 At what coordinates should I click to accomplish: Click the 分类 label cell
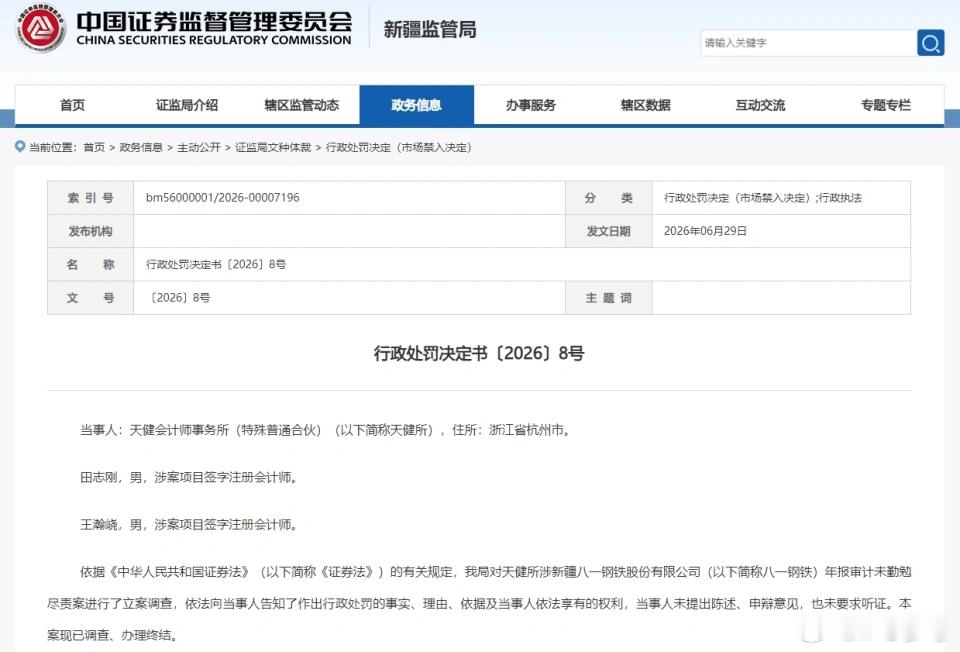pyautogui.click(x=609, y=198)
